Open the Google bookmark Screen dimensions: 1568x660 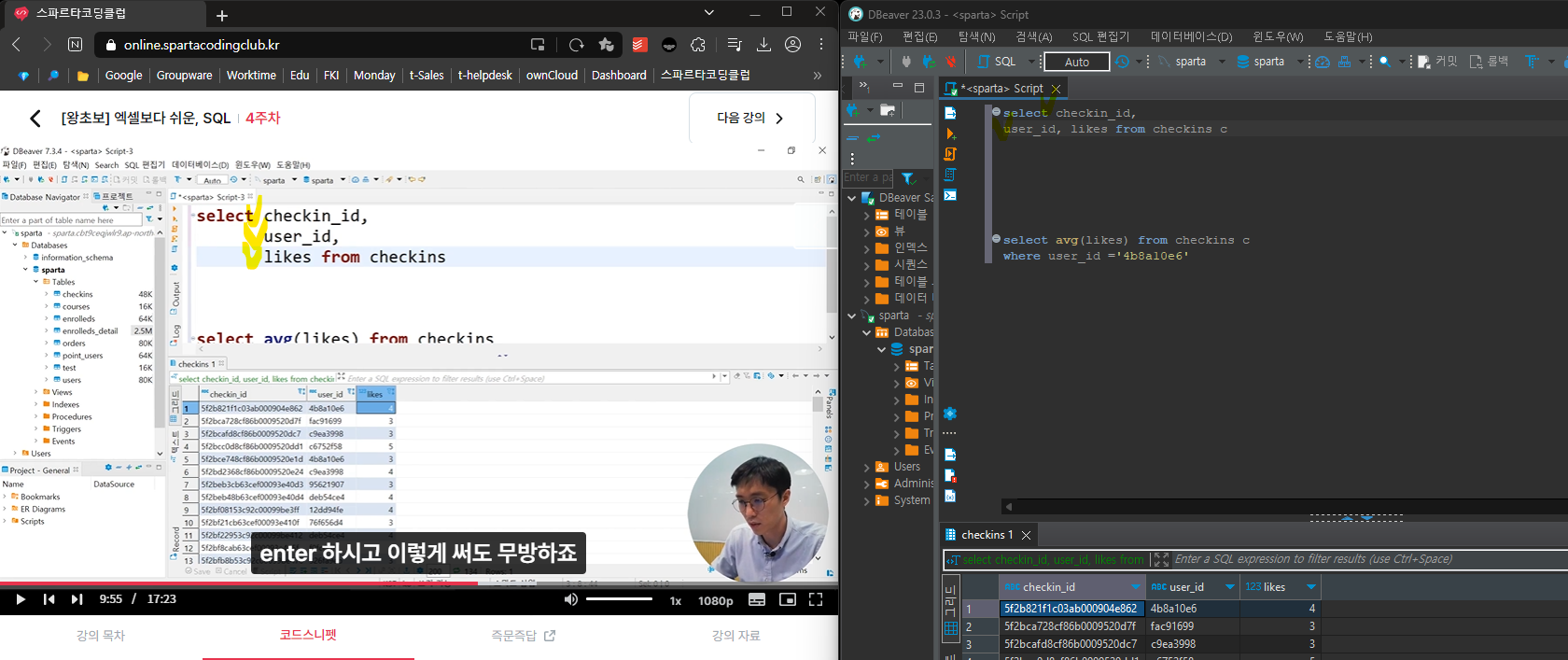tap(123, 76)
